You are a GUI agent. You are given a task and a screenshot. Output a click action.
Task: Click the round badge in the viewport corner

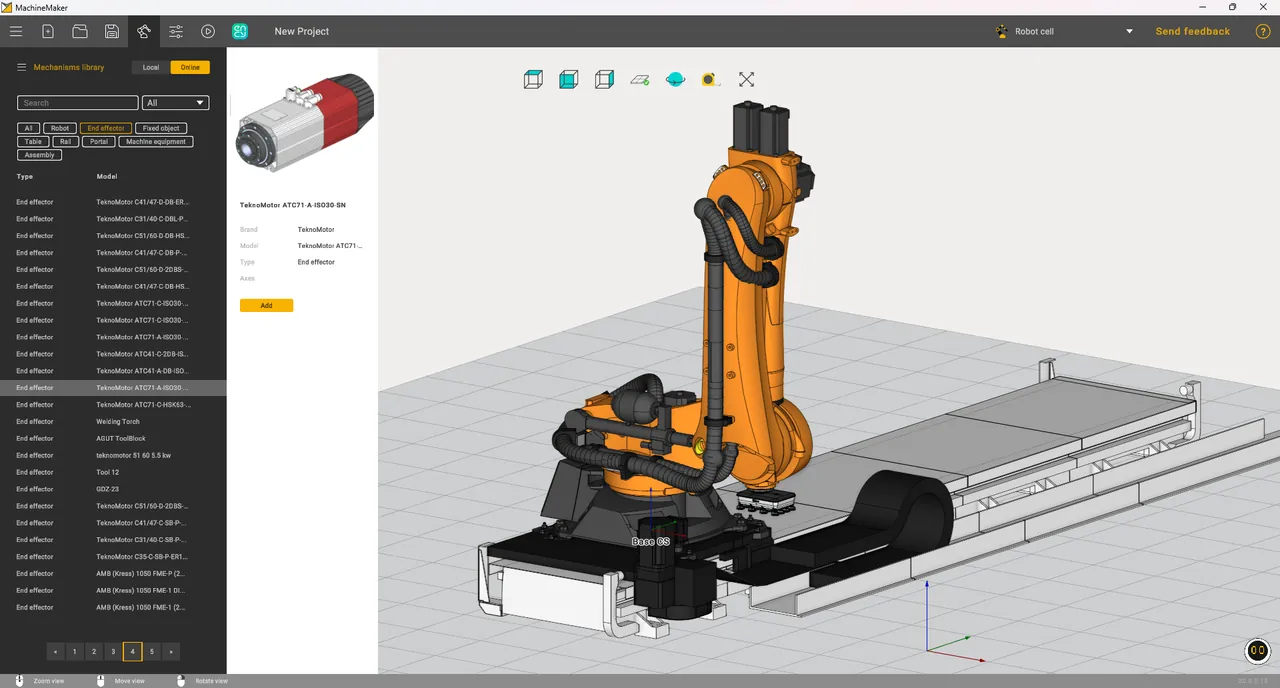click(x=1257, y=651)
